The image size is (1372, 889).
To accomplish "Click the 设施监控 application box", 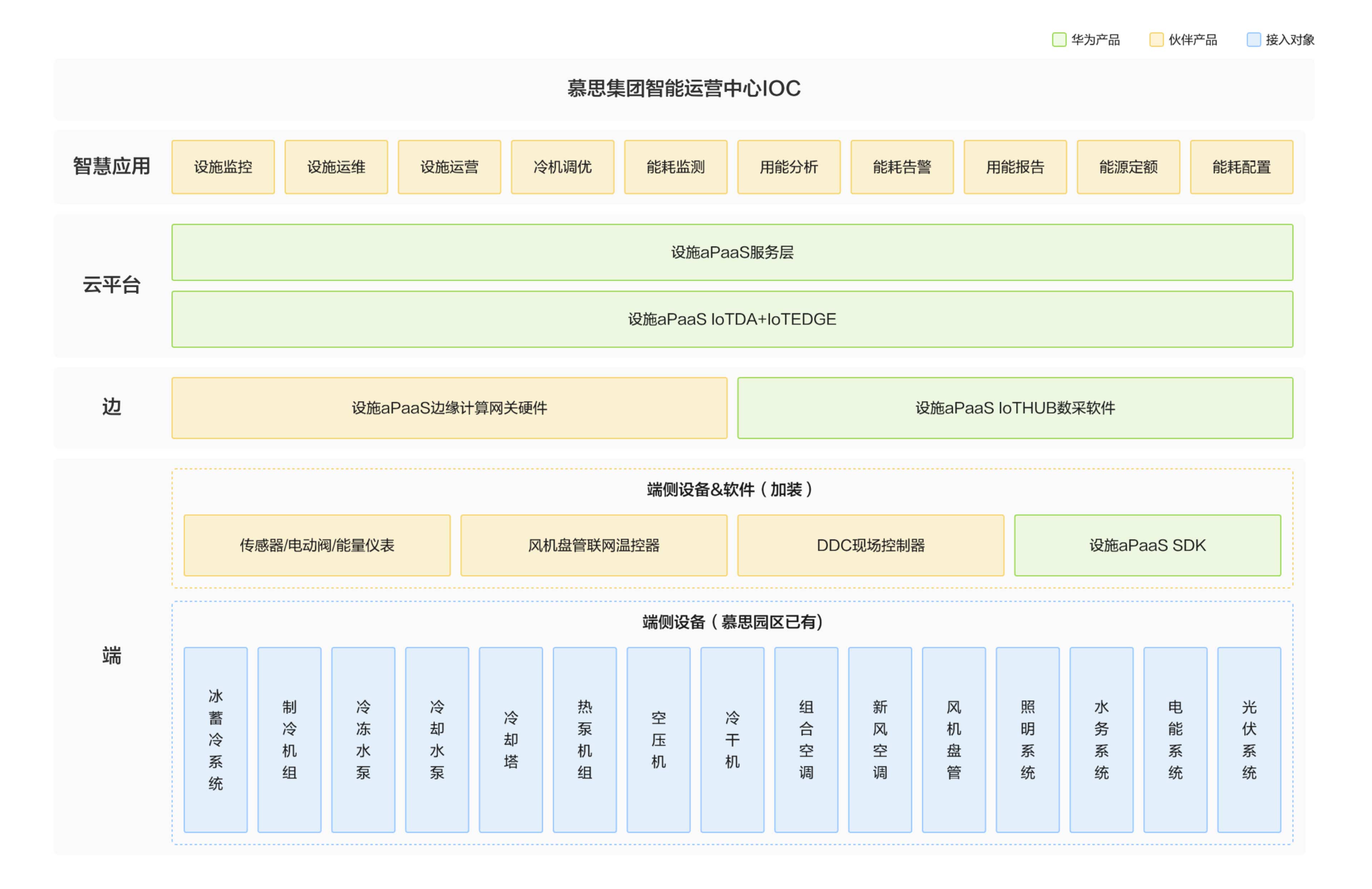I will pos(223,167).
